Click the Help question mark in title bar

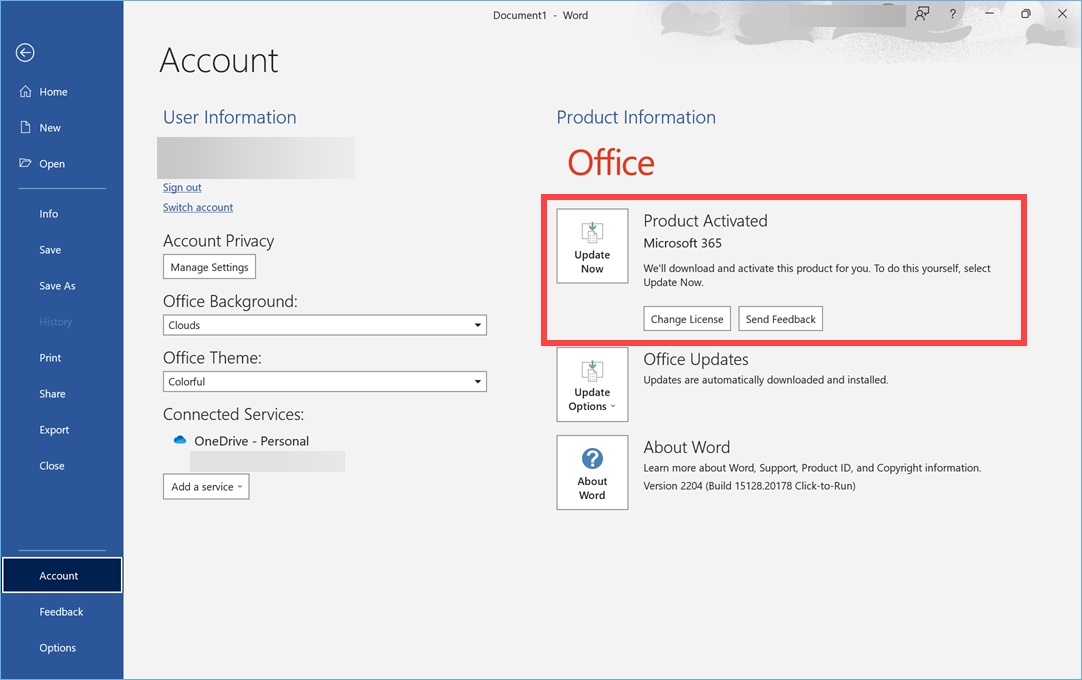pyautogui.click(x=952, y=14)
